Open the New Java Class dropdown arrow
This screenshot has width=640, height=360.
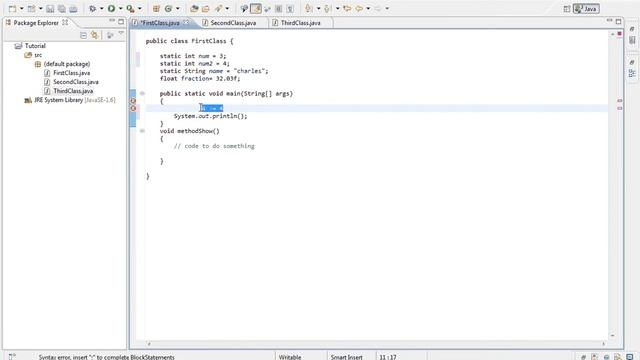pyautogui.click(x=178, y=9)
